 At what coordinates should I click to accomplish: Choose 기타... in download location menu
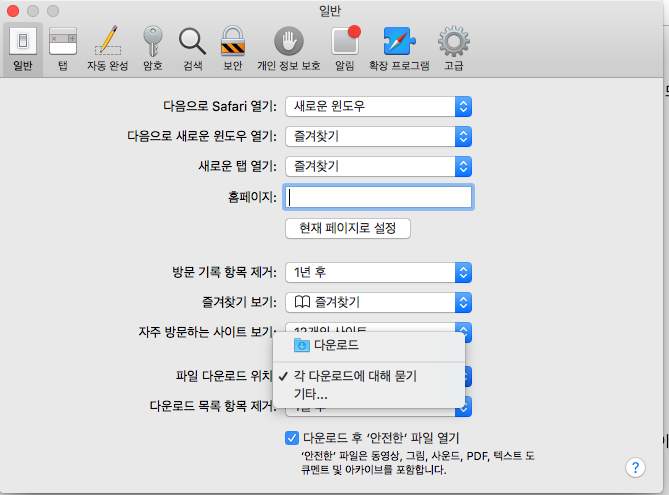point(369,394)
